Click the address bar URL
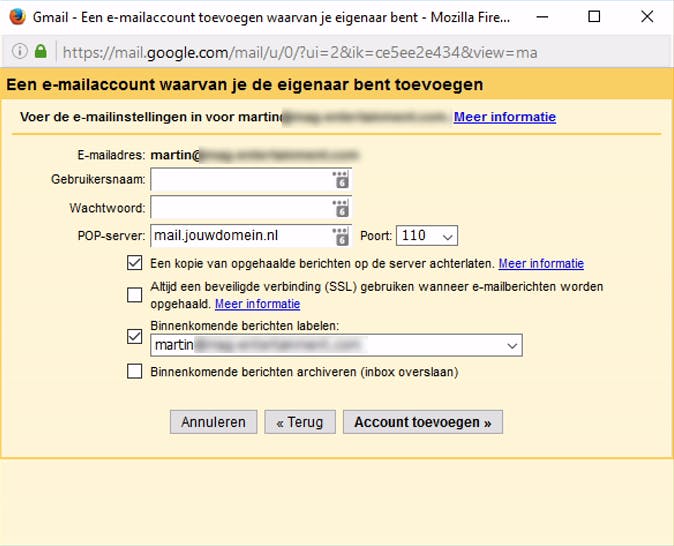 pos(300,51)
